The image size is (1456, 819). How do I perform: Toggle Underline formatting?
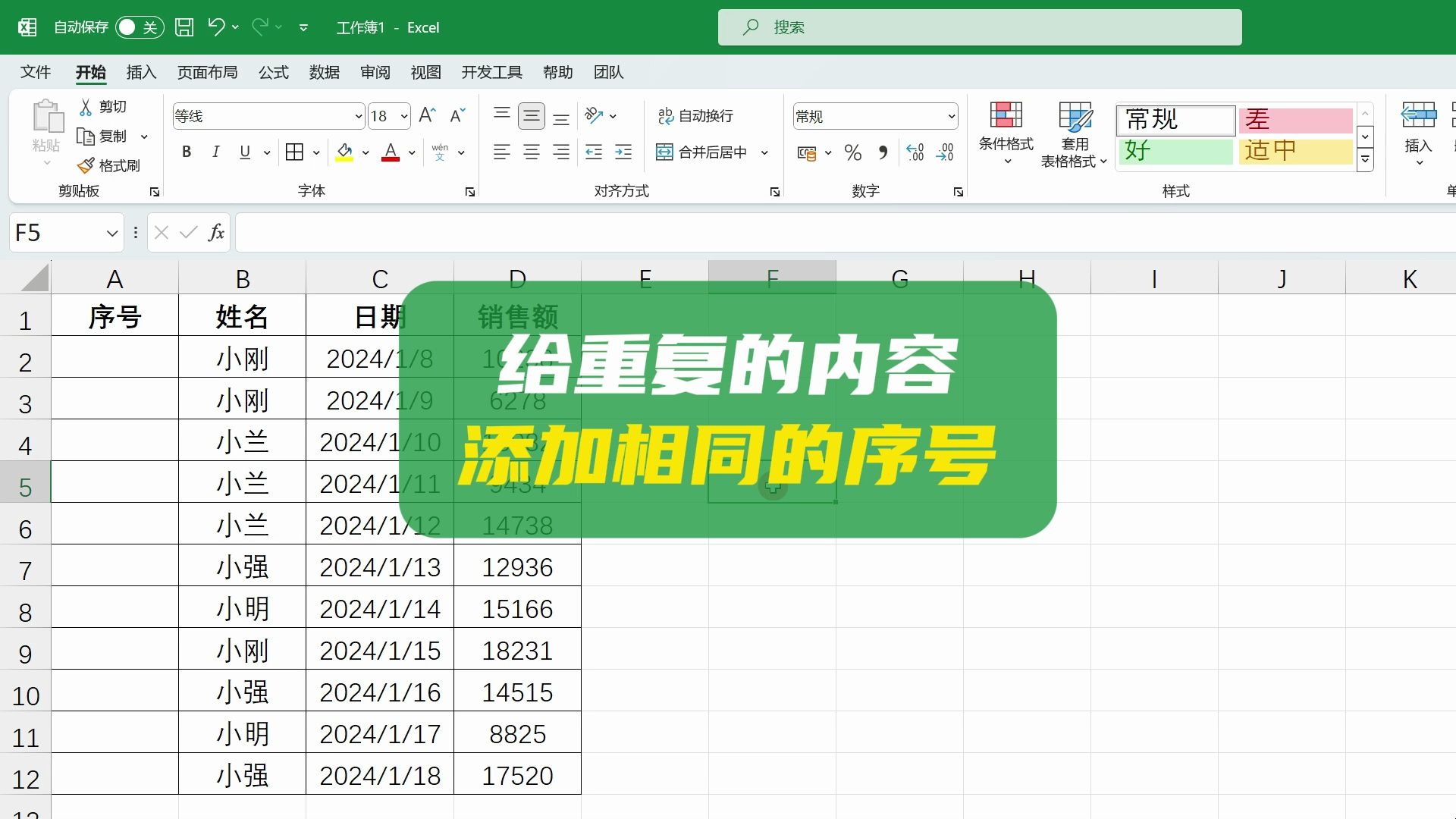point(245,152)
